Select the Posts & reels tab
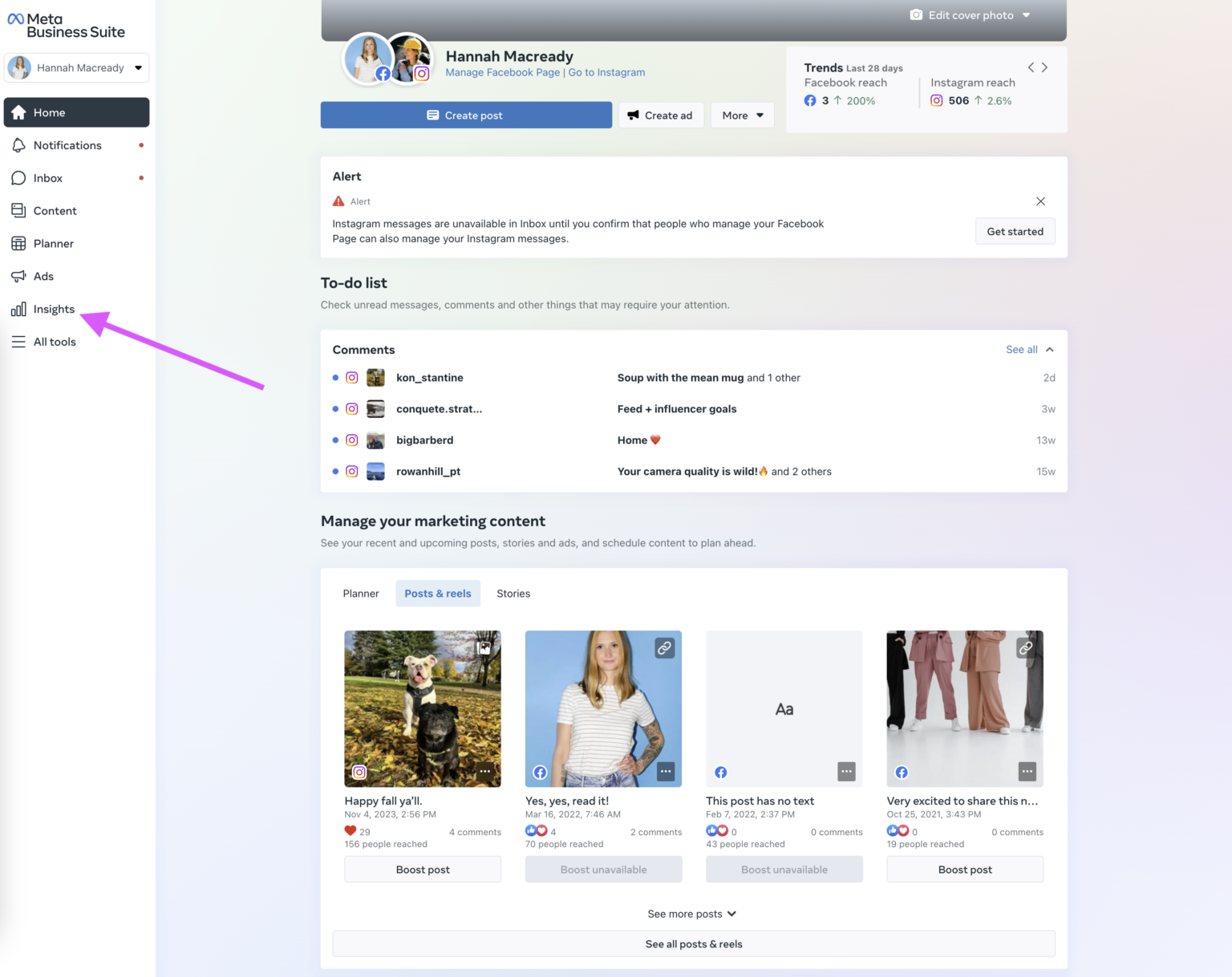This screenshot has height=977, width=1232. [438, 594]
